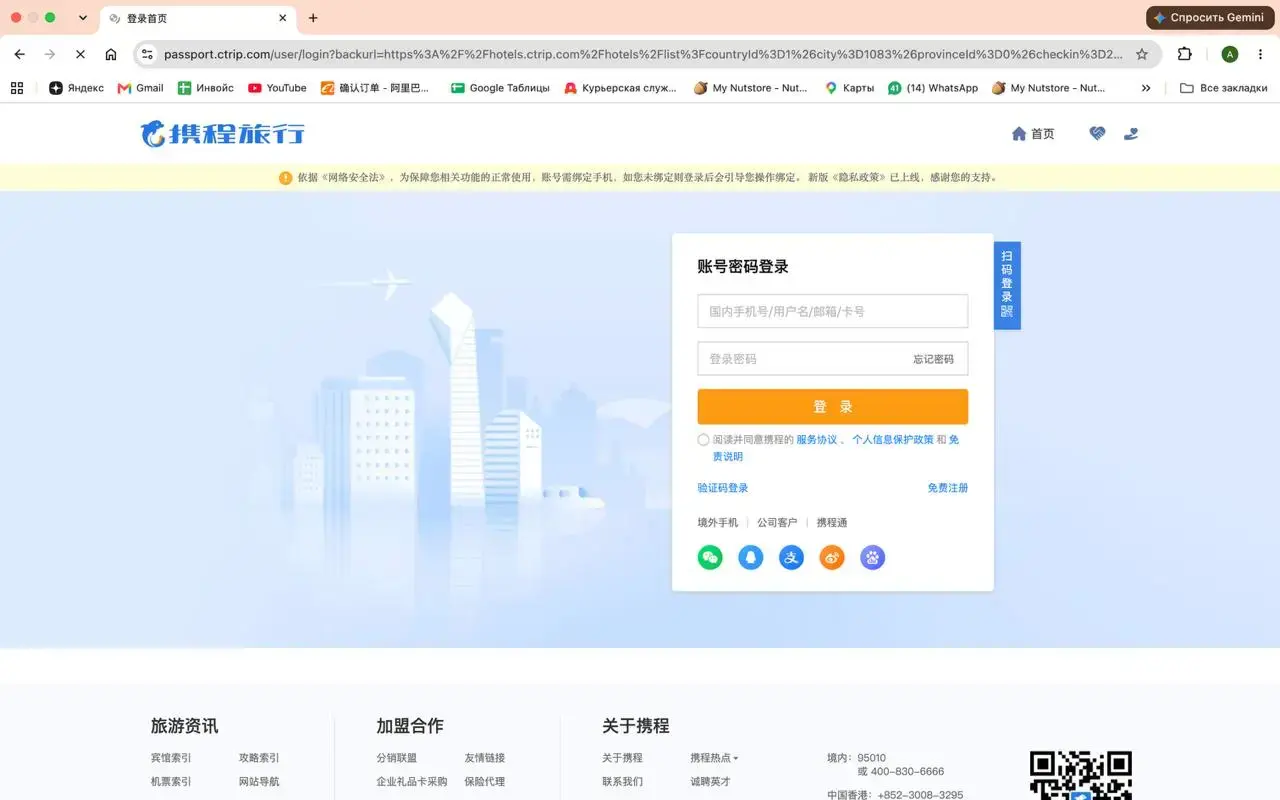
Task: Click the heart handshake icon in the header
Action: (1097, 133)
